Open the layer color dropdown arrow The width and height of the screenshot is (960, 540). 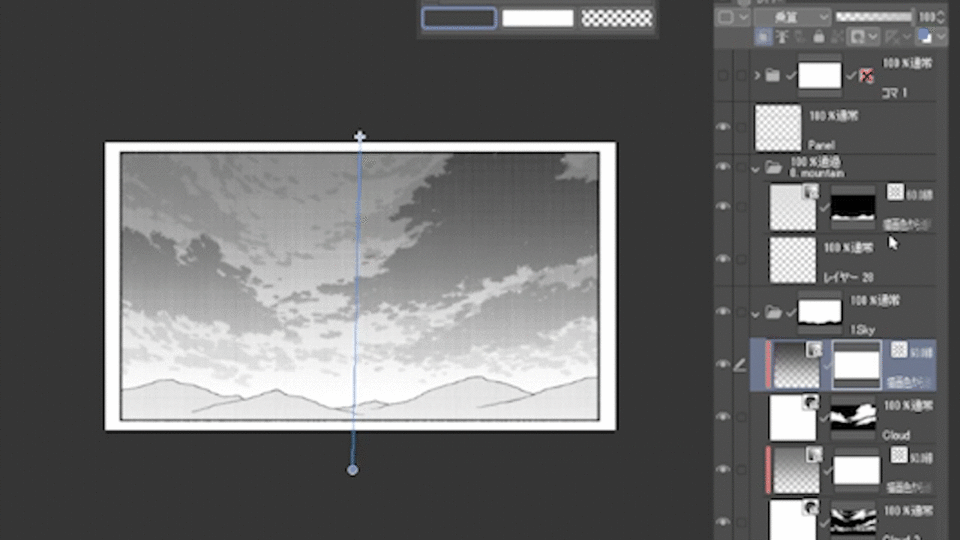pyautogui.click(x=941, y=37)
